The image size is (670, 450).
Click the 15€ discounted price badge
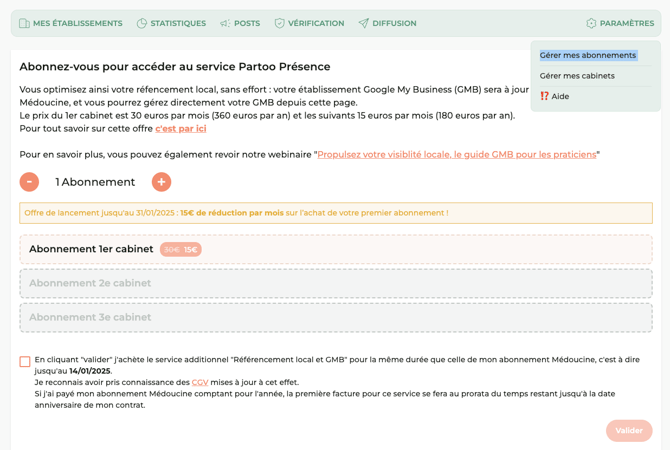point(190,249)
